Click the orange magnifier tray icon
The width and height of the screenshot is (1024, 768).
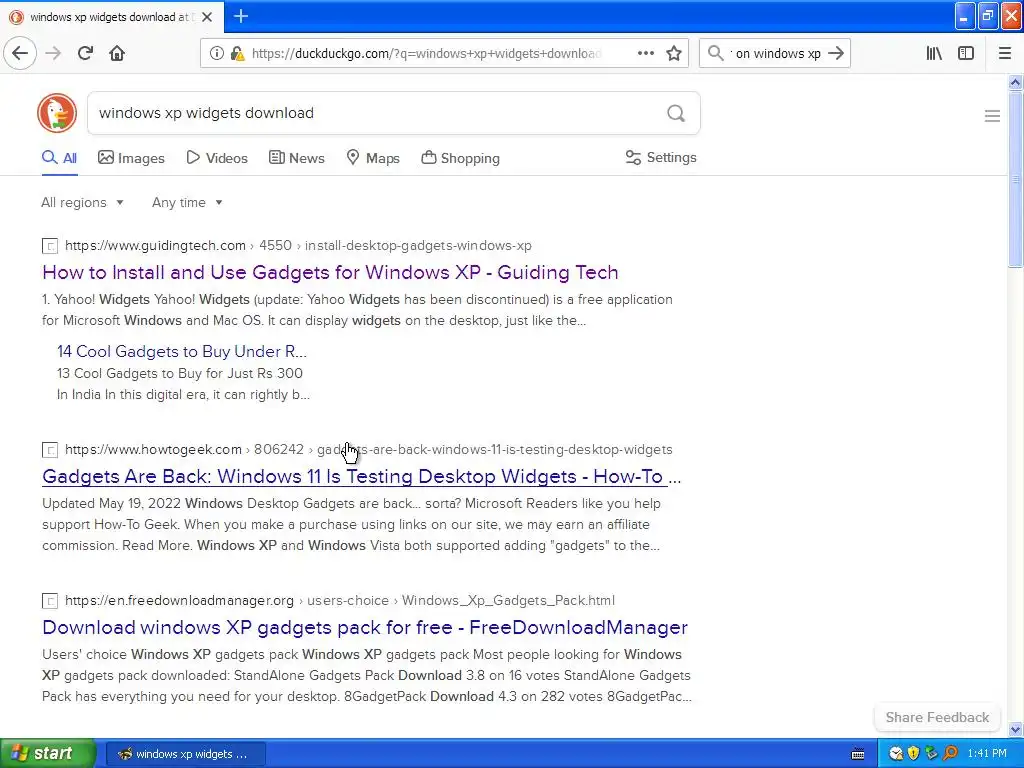(x=951, y=754)
